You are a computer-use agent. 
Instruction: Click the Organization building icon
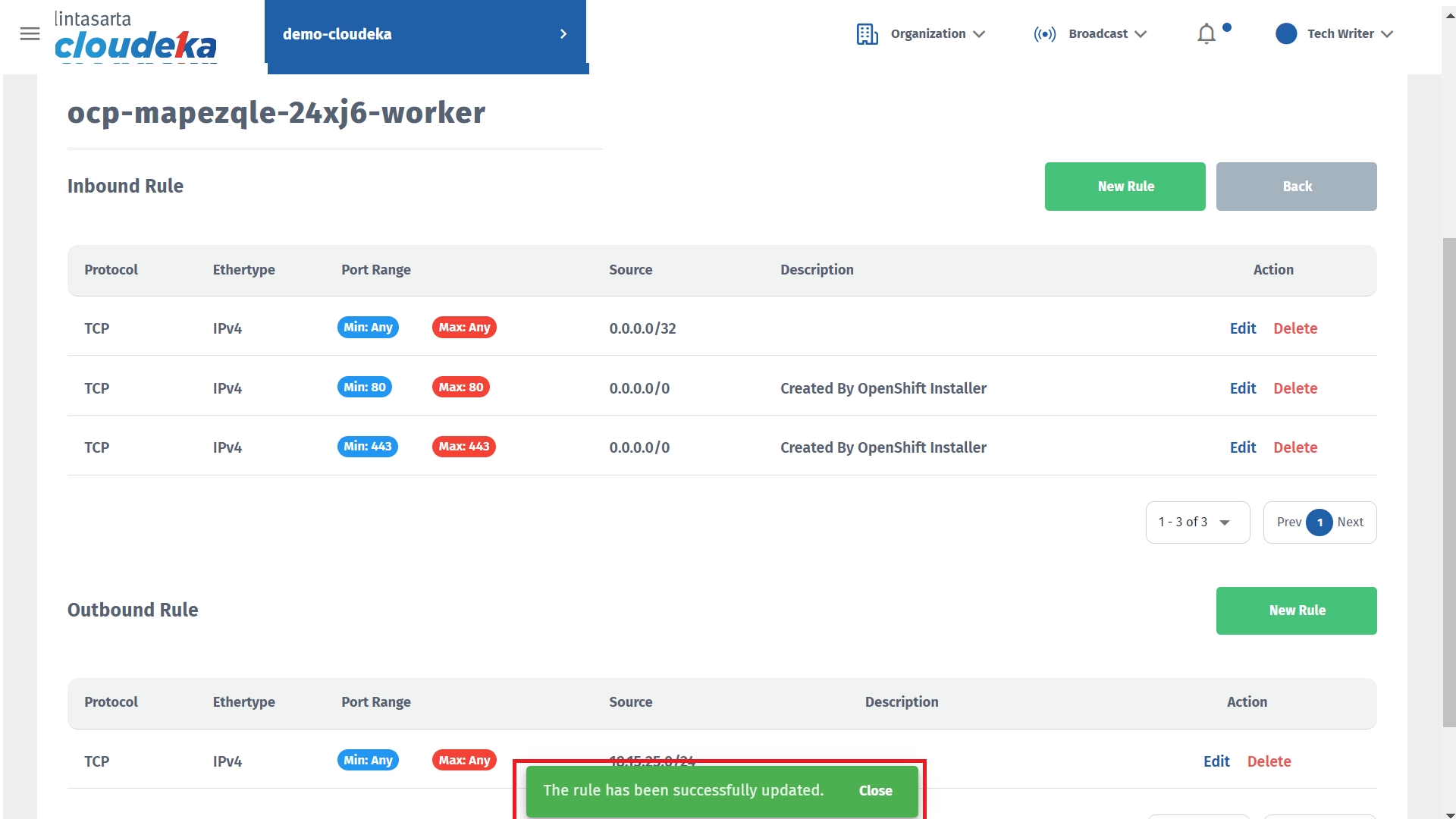tap(867, 34)
